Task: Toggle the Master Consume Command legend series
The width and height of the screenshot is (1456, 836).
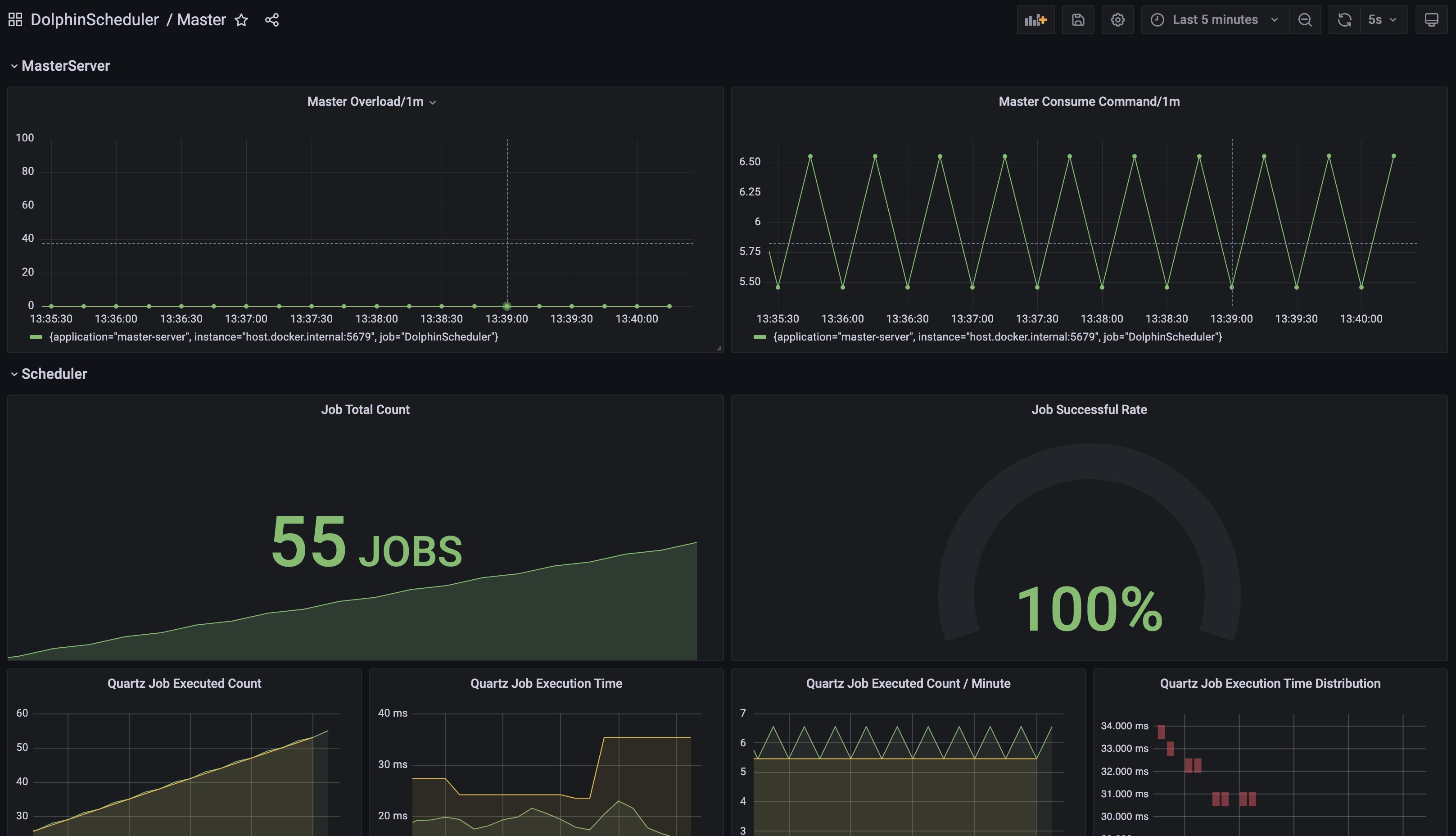Action: click(x=997, y=337)
